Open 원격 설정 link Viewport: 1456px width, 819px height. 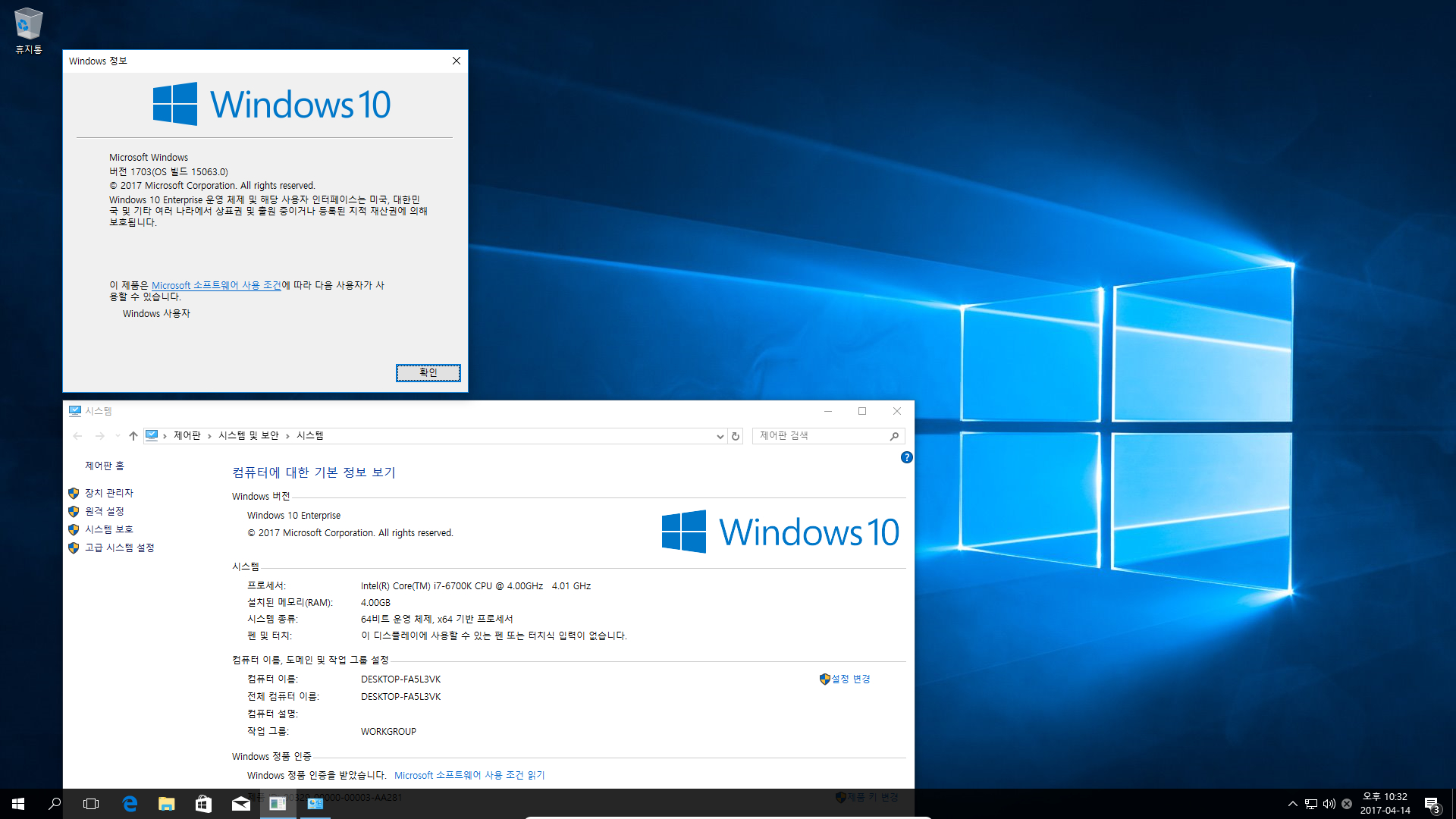pos(105,511)
